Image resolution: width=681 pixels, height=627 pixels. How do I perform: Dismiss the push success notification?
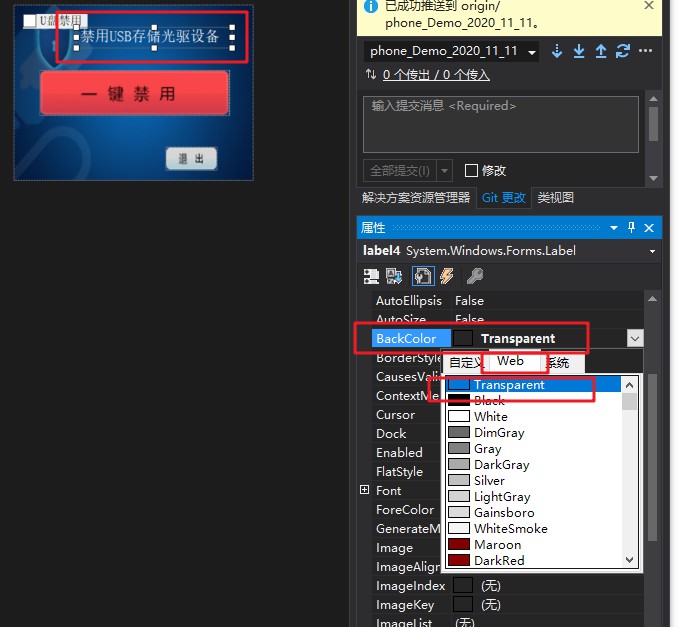point(649,5)
